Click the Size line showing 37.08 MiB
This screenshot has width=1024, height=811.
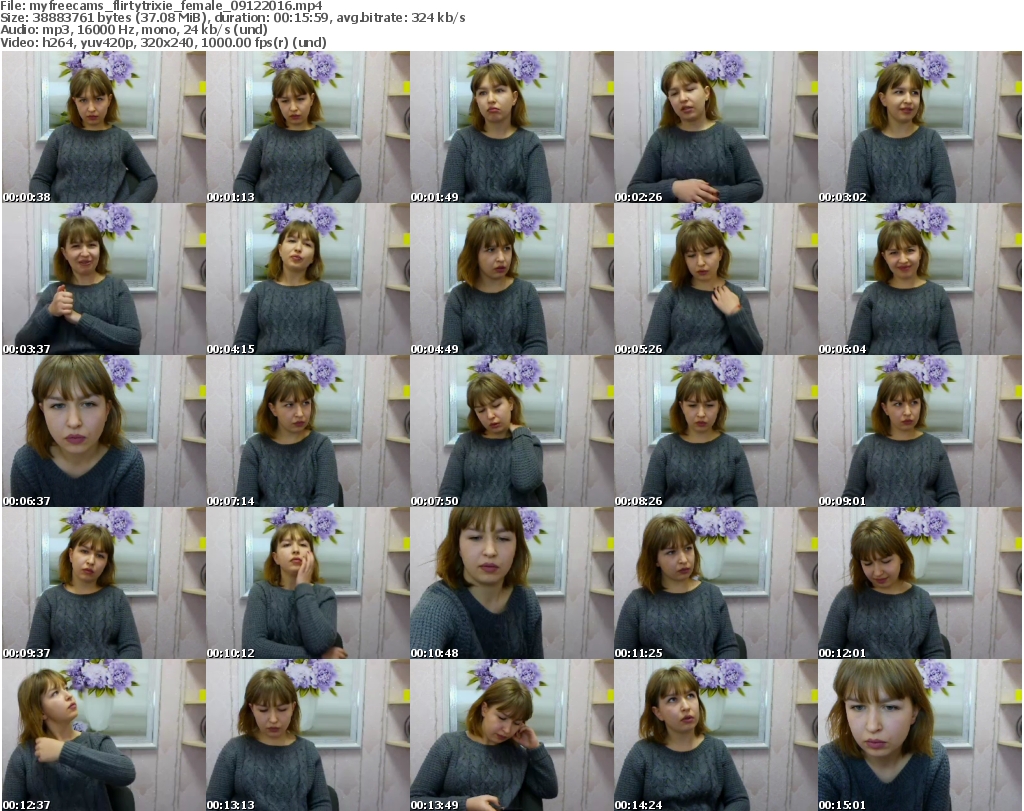click(x=232, y=18)
